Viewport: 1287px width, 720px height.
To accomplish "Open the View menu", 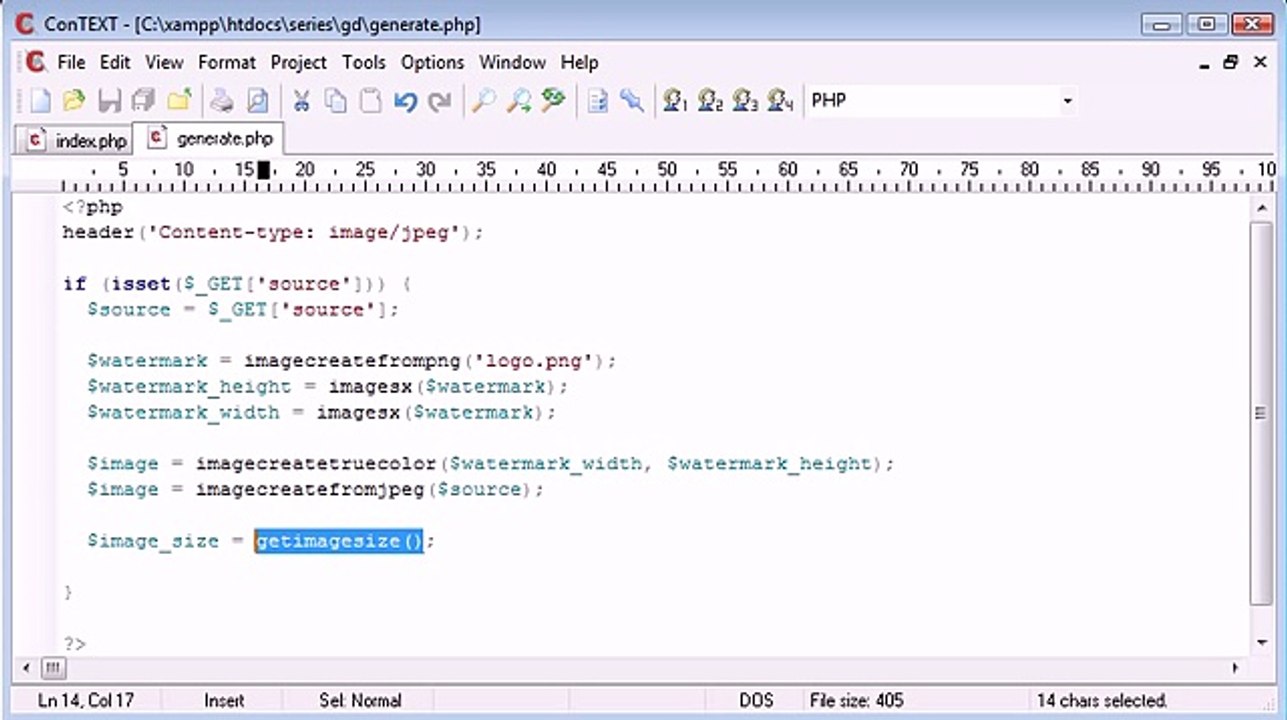I will (x=164, y=62).
